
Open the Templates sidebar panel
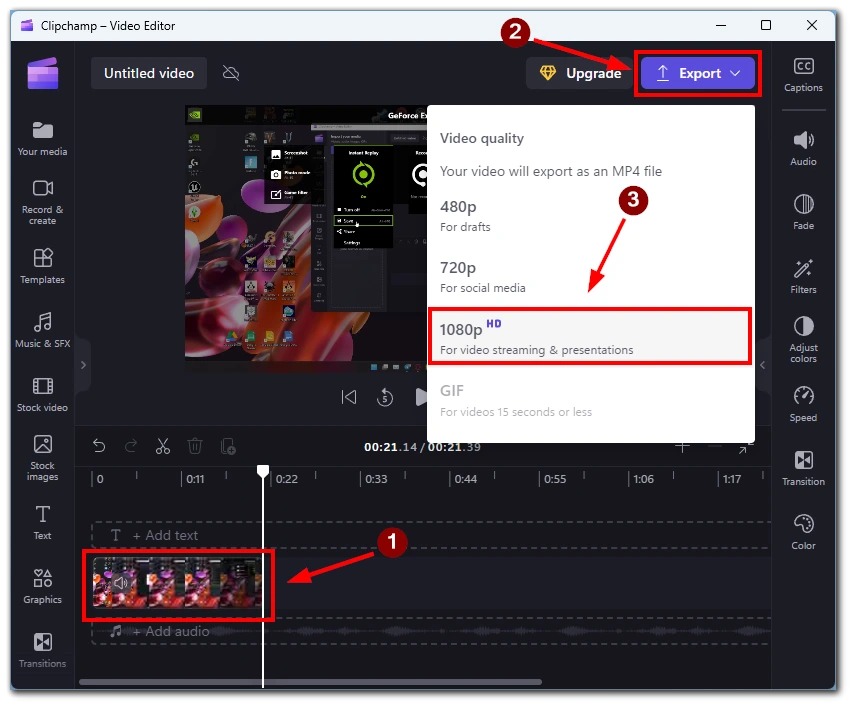tap(42, 266)
